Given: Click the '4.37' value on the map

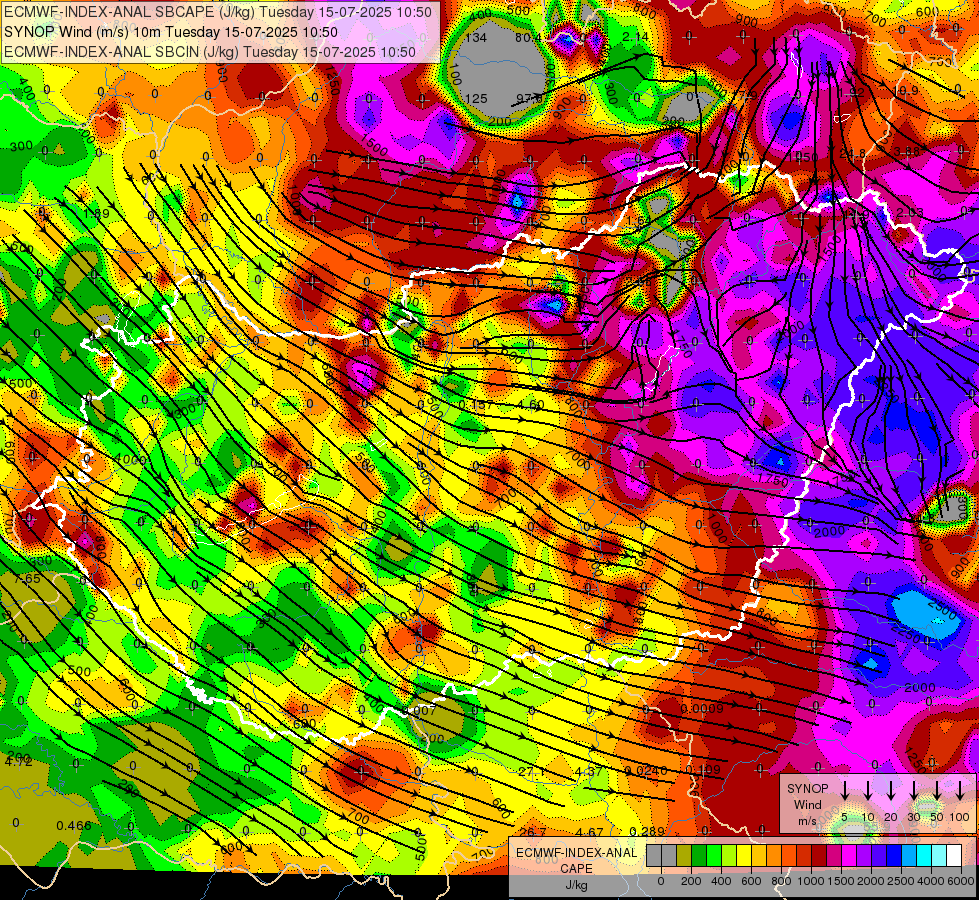Looking at the screenshot, I should [x=589, y=772].
